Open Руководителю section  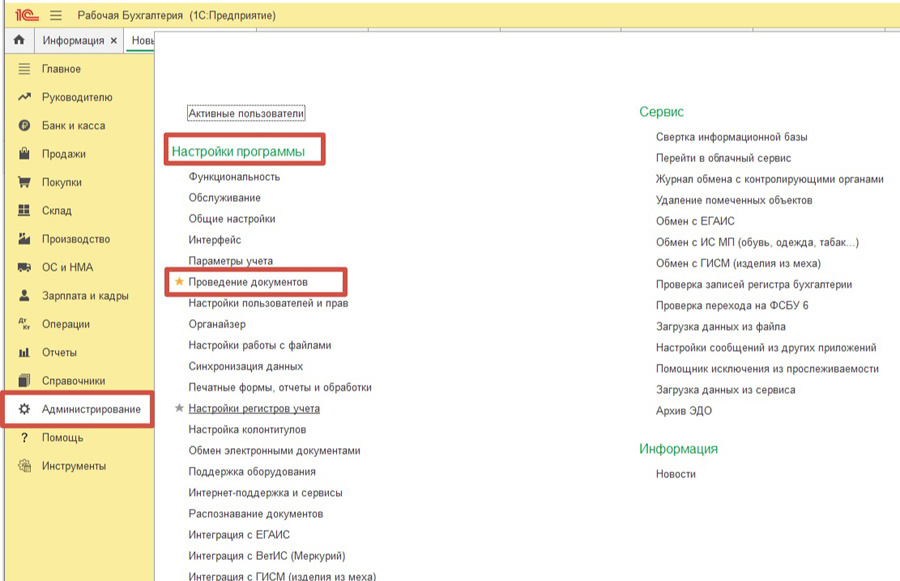point(77,97)
